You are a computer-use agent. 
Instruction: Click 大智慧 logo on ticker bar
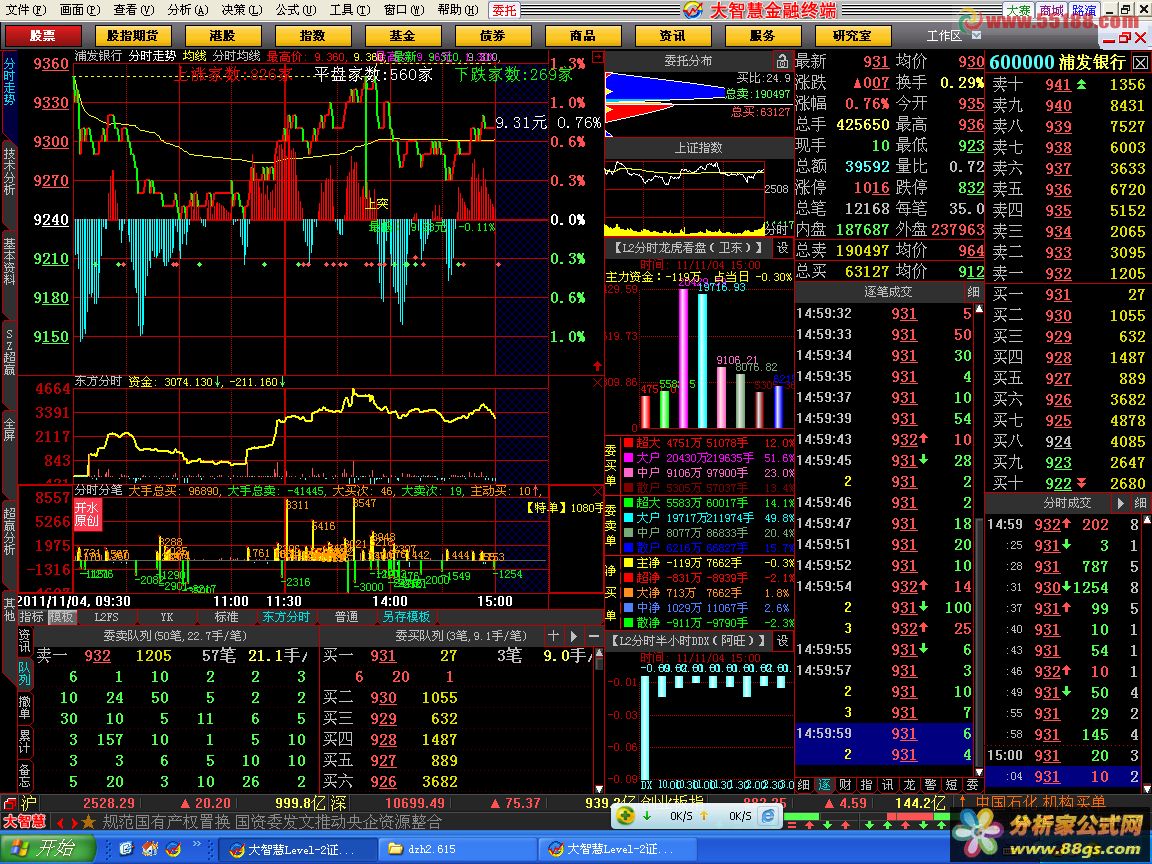click(x=24, y=821)
